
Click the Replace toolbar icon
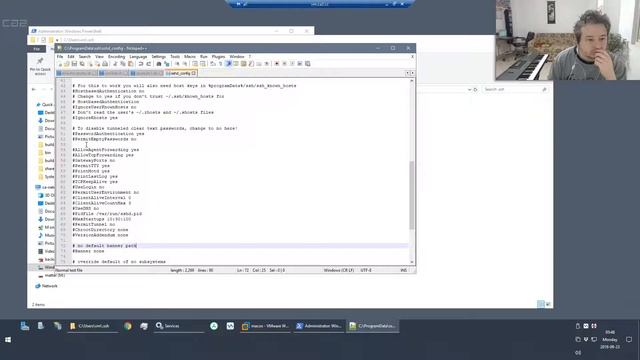pyautogui.click(x=167, y=64)
